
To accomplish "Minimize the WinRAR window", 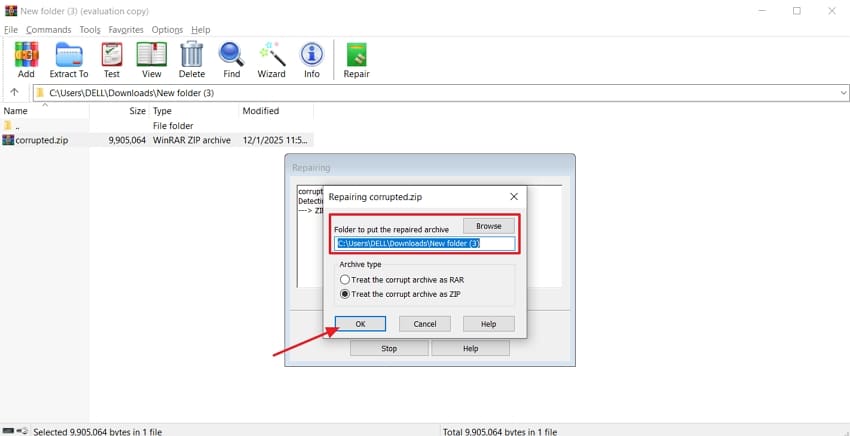I will tap(761, 11).
